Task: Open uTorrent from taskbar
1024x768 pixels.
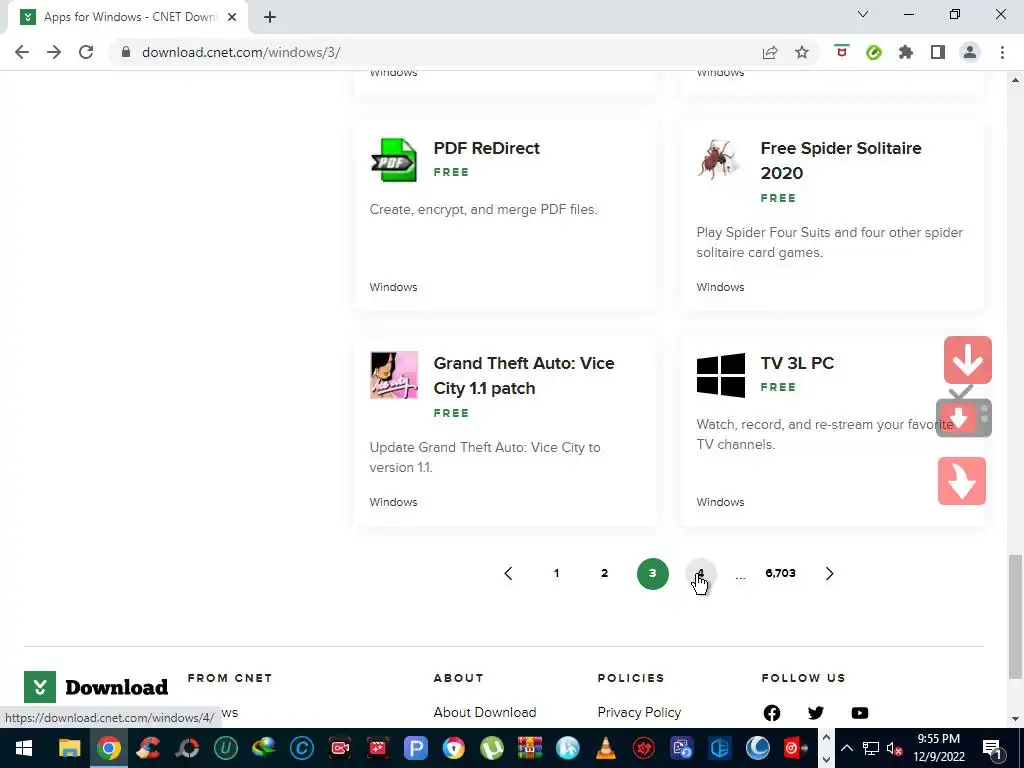Action: click(492, 748)
